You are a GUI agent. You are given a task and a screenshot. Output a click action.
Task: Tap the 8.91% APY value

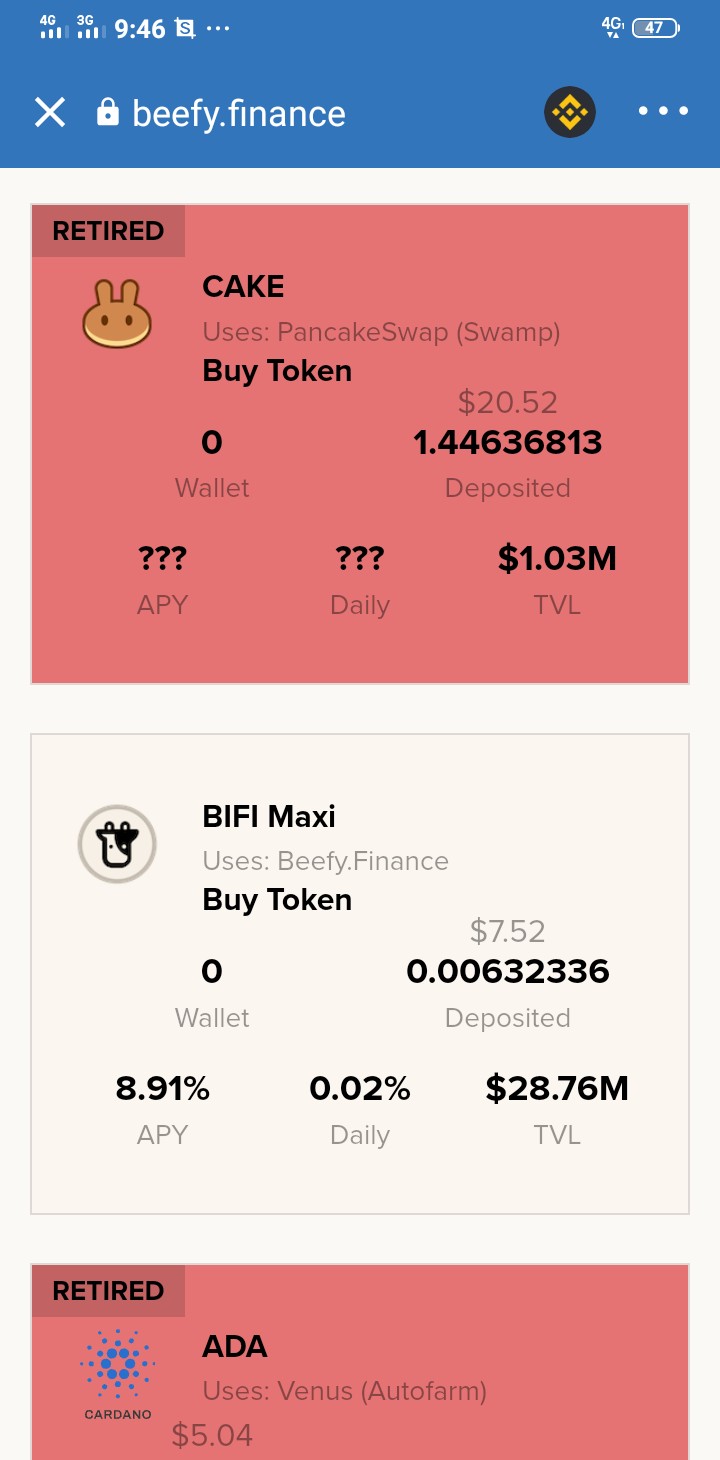tap(162, 1088)
